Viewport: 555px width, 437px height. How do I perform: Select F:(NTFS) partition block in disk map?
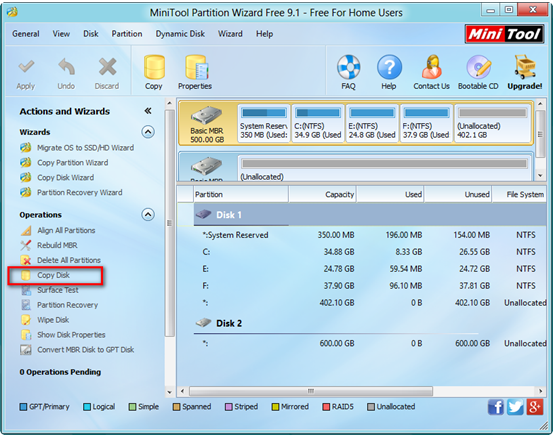tap(426, 123)
